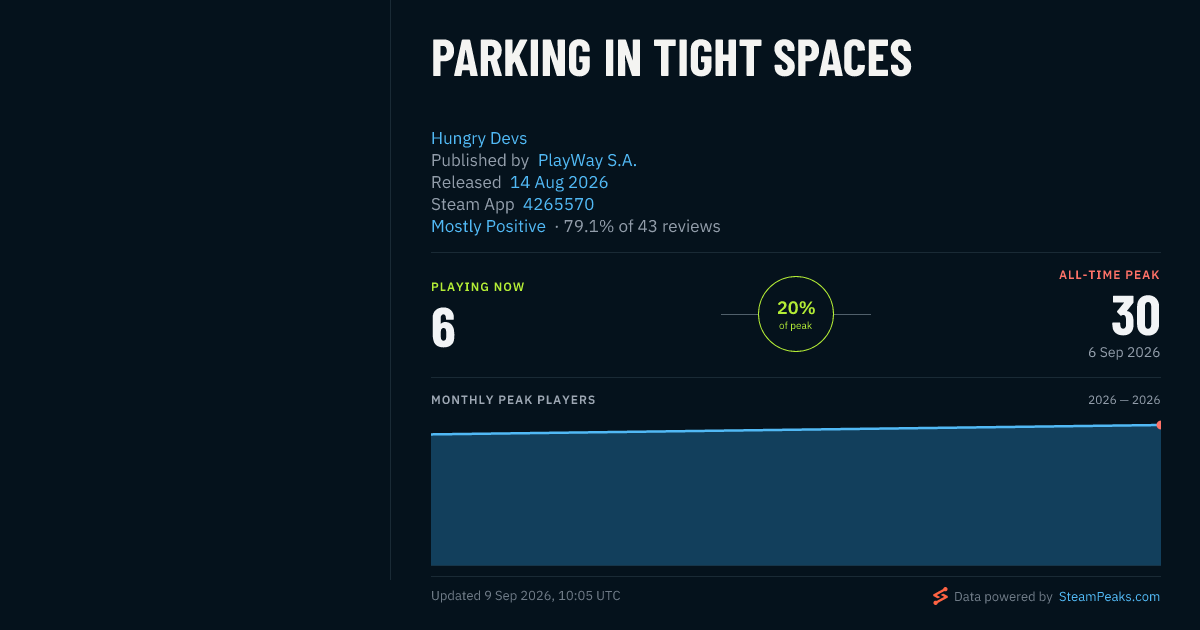Image resolution: width=1200 pixels, height=630 pixels.
Task: Click the SteamPeaks logo icon
Action: pos(940,596)
